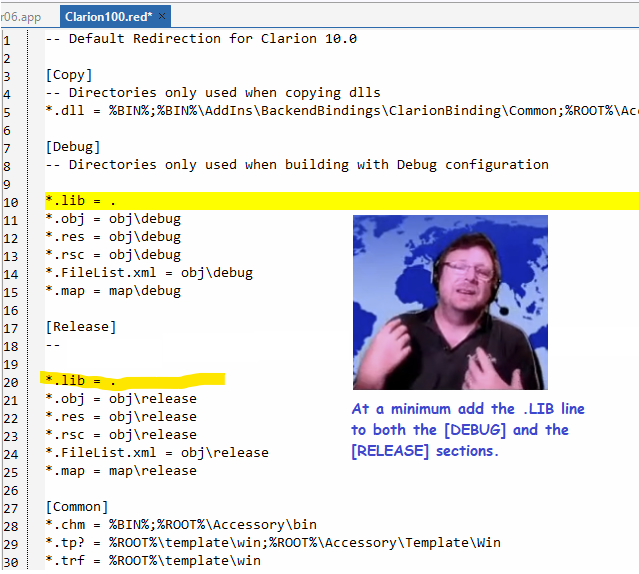The image size is (639, 574).
Task: Close the Clarion100.red tab
Action: click(x=162, y=16)
